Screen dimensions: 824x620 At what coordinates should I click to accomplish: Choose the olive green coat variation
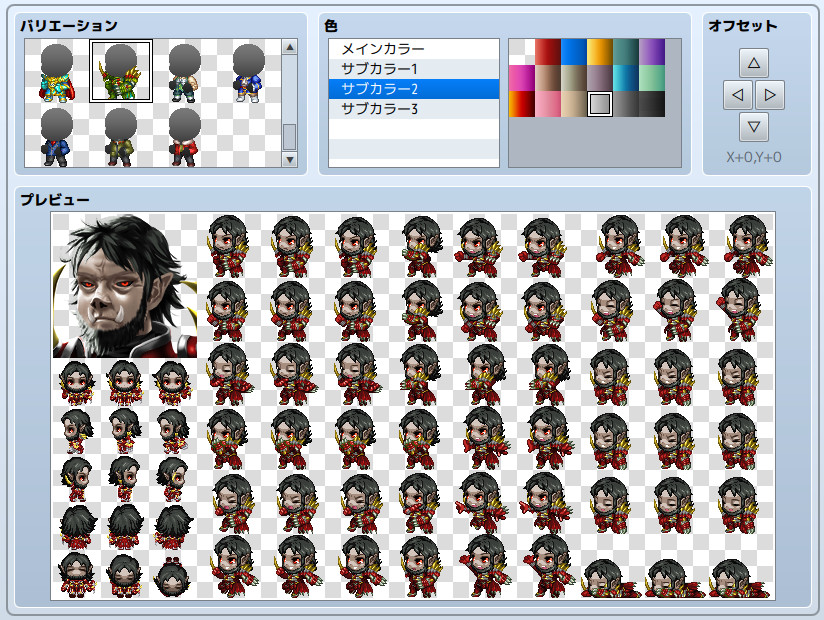coord(121,136)
